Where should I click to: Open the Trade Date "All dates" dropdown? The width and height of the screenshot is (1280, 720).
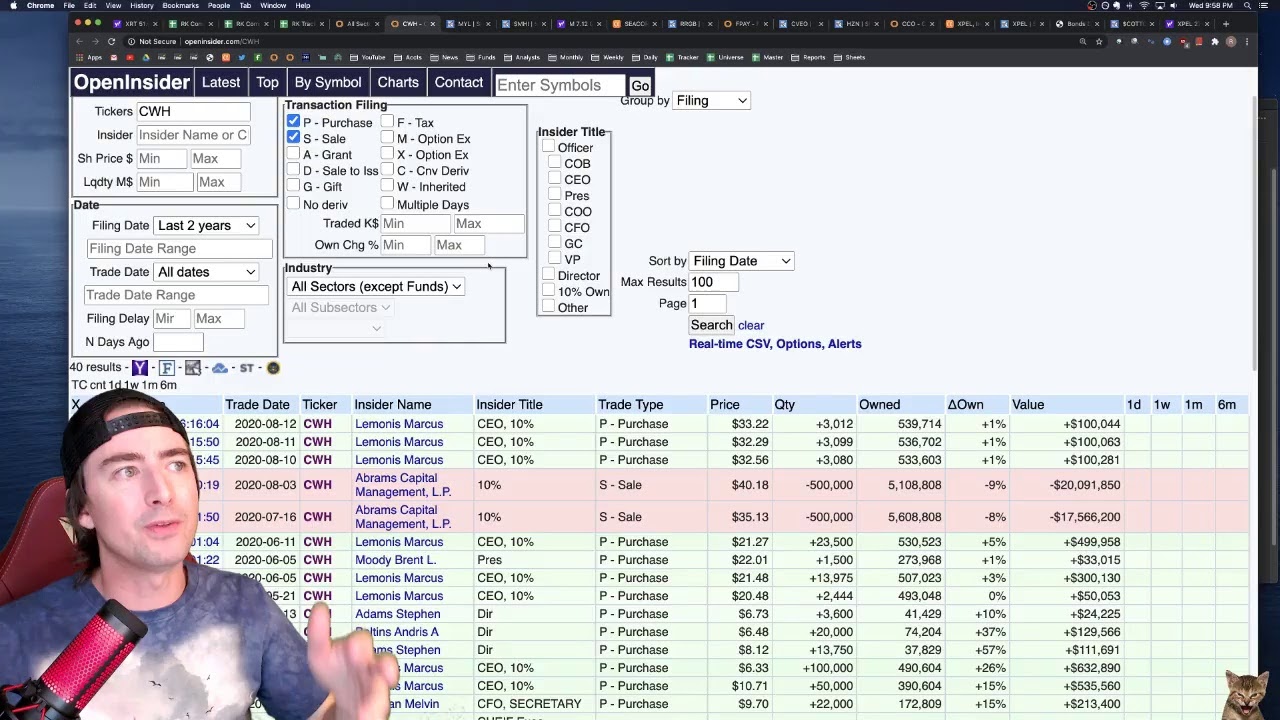pyautogui.click(x=206, y=272)
